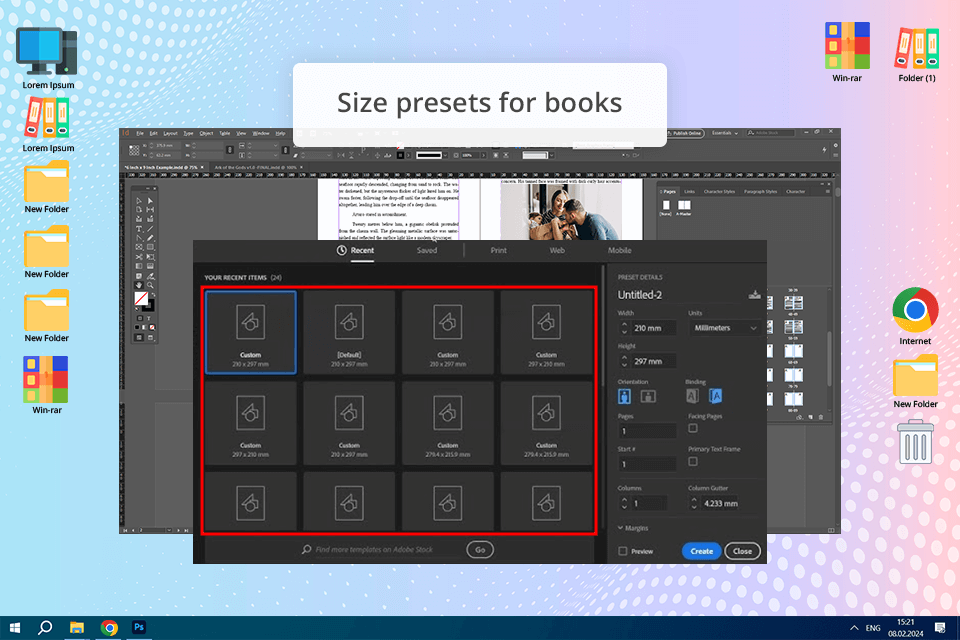Image resolution: width=960 pixels, height=640 pixels.
Task: Open Photoshop from the Windows taskbar
Action: coord(140,628)
